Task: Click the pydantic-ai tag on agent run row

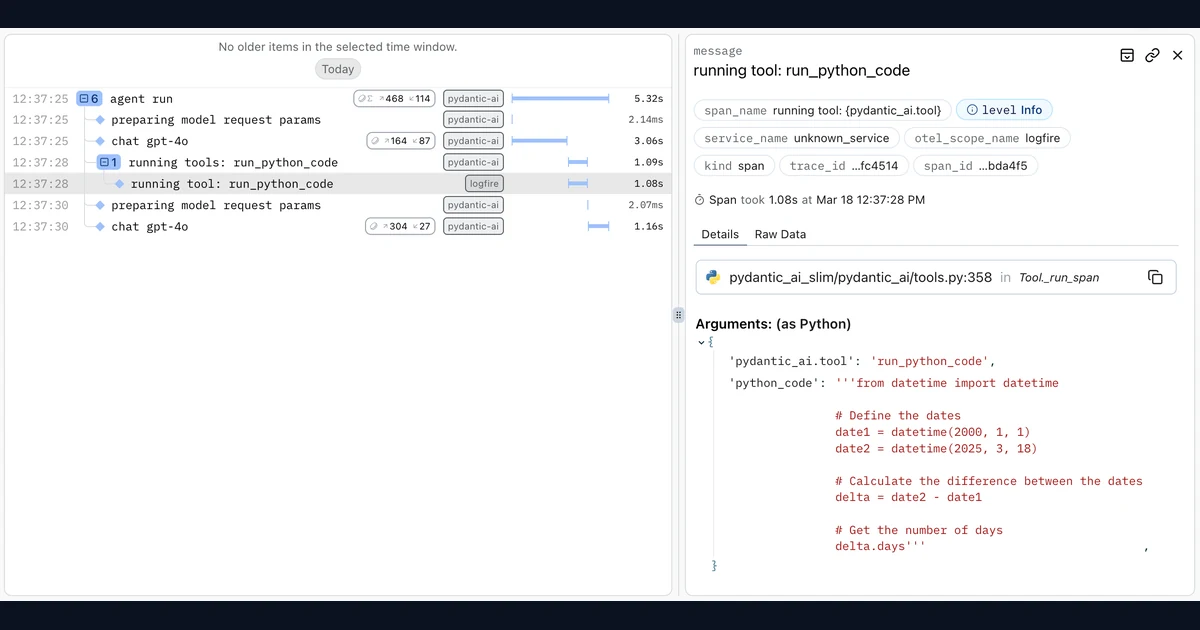Action: (x=473, y=99)
